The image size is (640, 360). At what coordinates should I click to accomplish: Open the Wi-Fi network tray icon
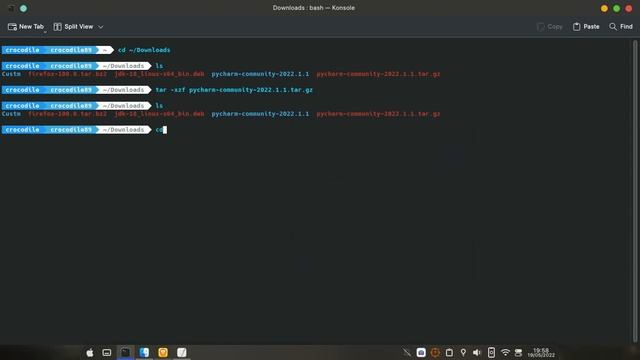505,352
